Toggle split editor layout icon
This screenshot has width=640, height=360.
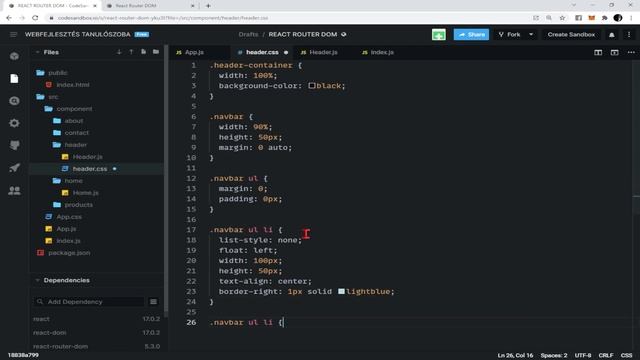(x=598, y=52)
